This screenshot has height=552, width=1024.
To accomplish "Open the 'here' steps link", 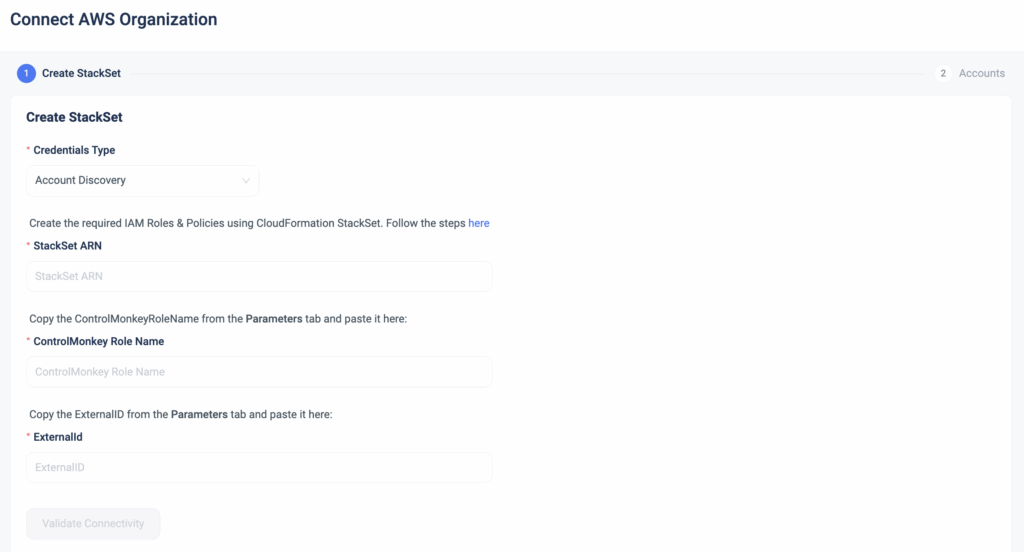I will [479, 223].
